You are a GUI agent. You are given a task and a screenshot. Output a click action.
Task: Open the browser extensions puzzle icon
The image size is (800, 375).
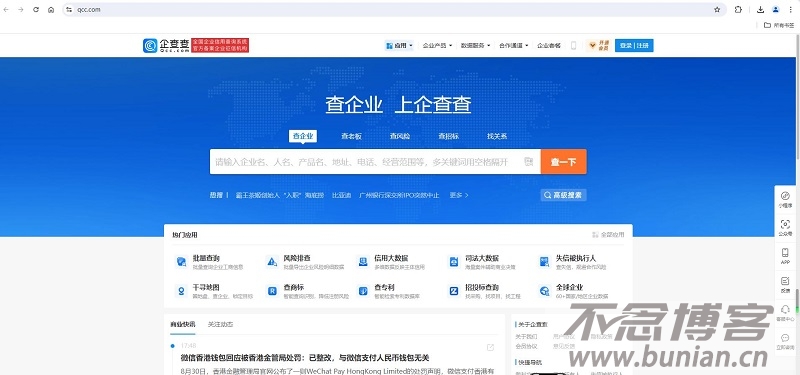coord(738,10)
